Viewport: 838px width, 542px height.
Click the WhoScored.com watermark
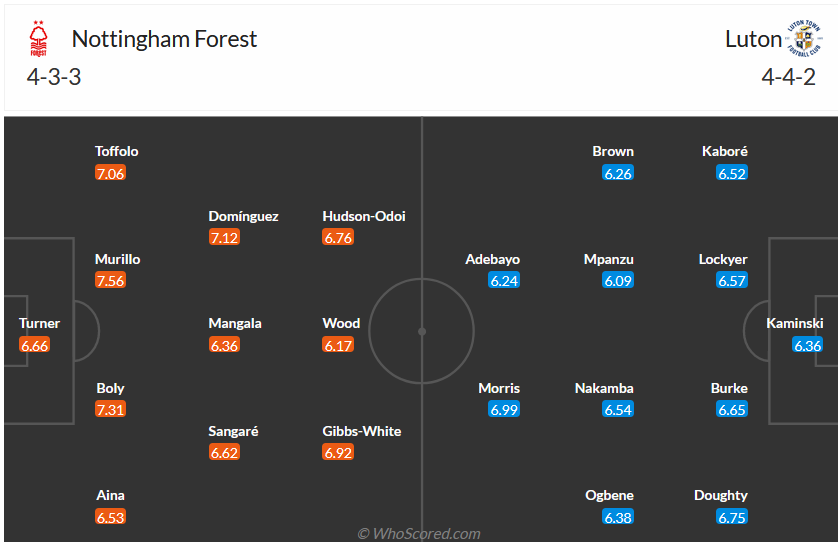(419, 533)
